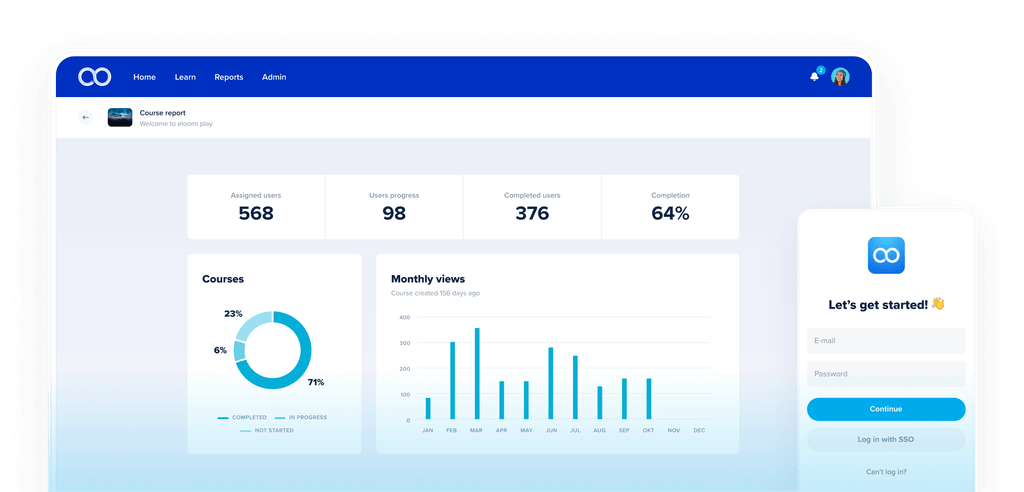Select the Assigned users stat card

coord(256,207)
